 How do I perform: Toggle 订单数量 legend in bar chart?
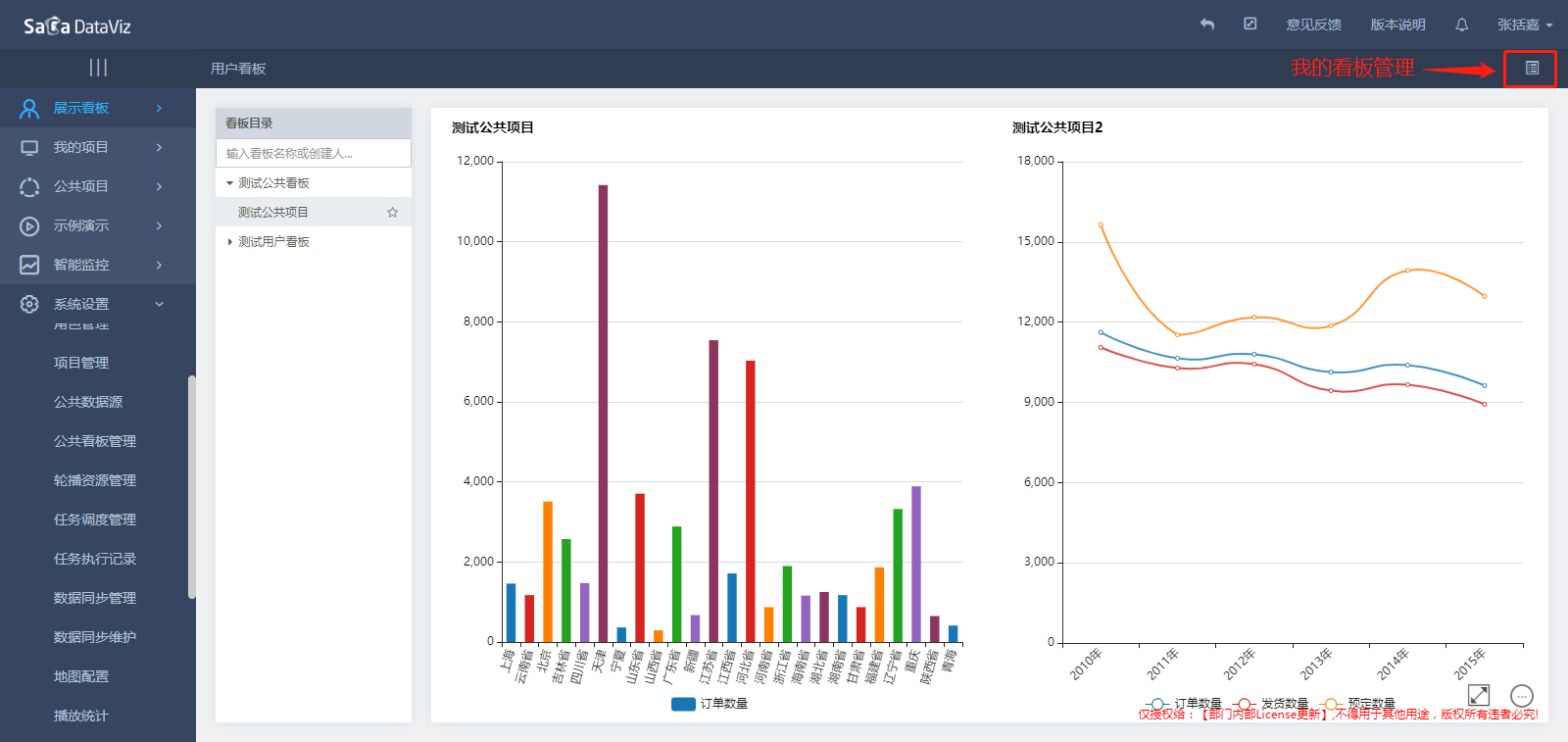click(710, 704)
